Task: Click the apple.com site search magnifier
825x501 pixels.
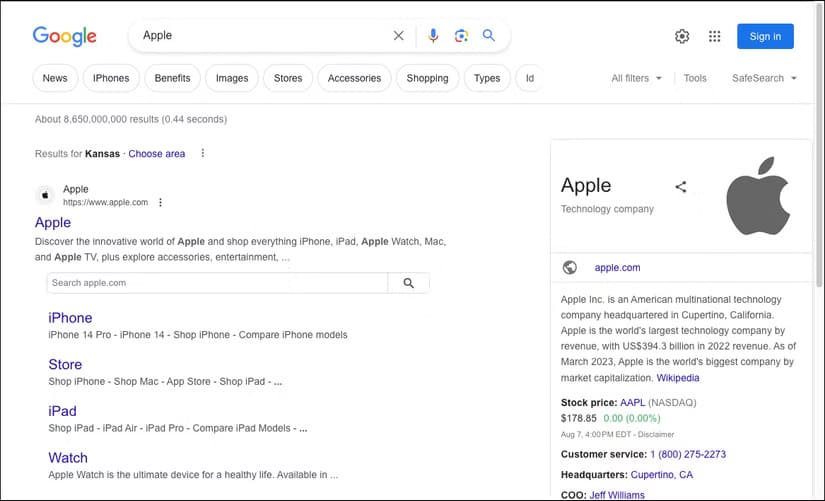Action: click(x=408, y=283)
